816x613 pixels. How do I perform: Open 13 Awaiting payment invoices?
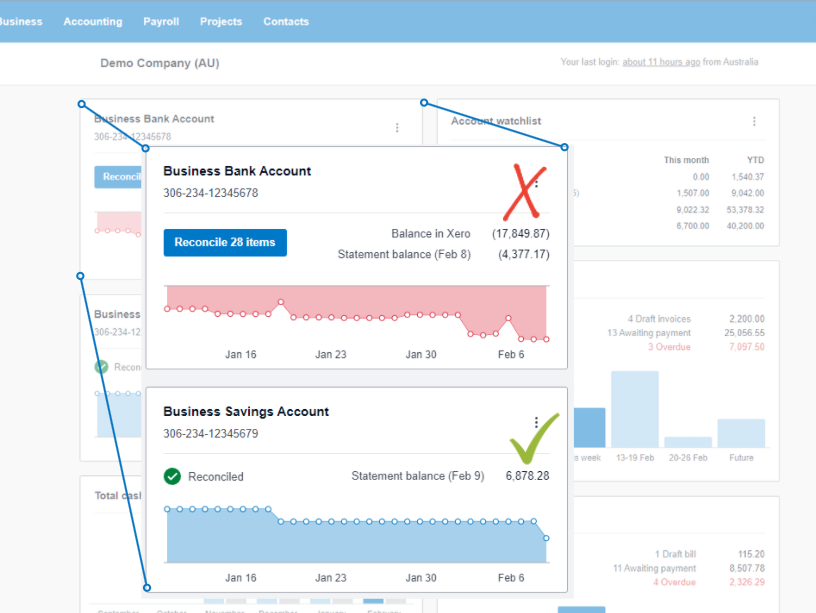coord(649,333)
